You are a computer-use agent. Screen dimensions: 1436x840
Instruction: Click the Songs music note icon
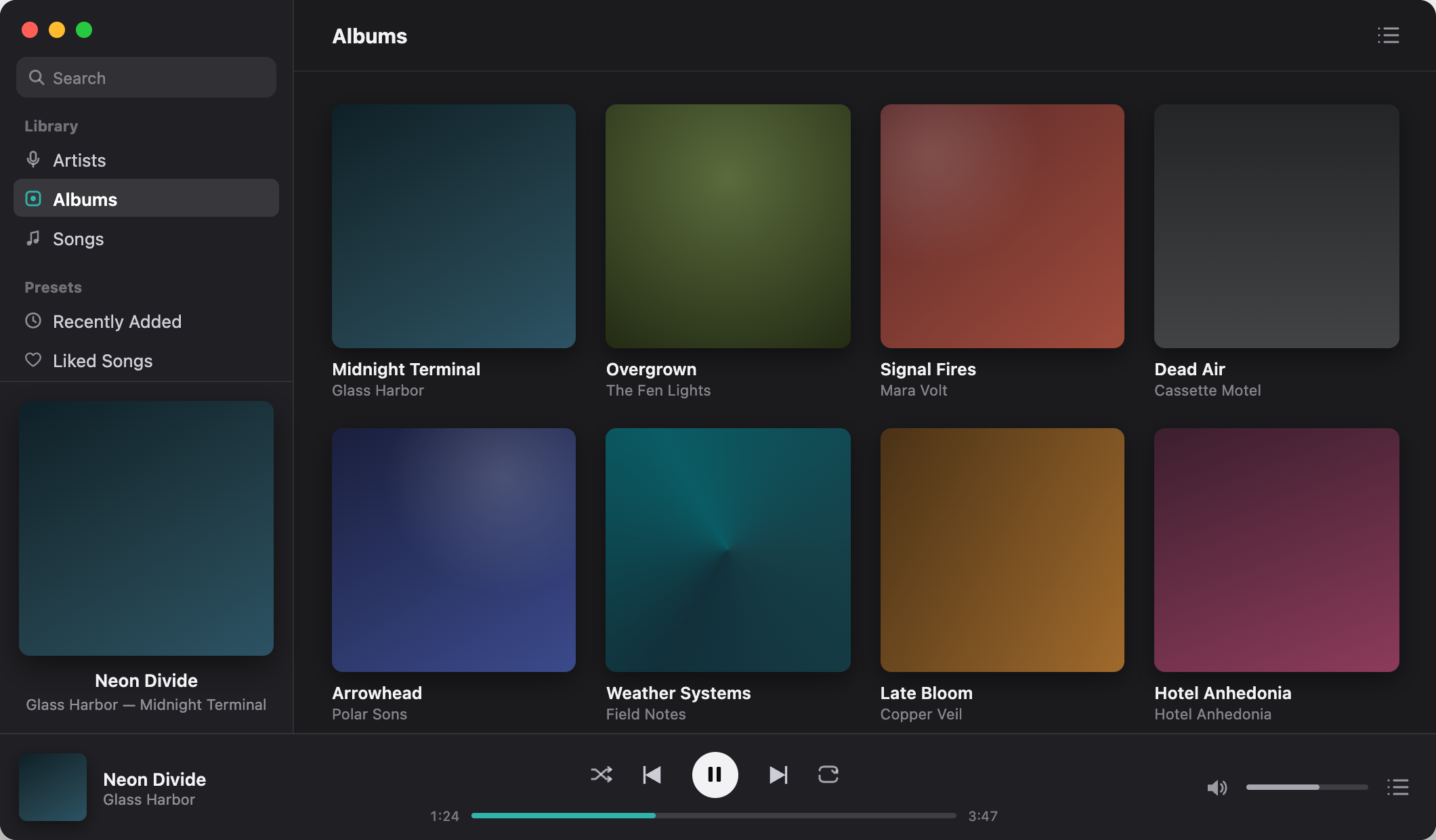tap(33, 238)
